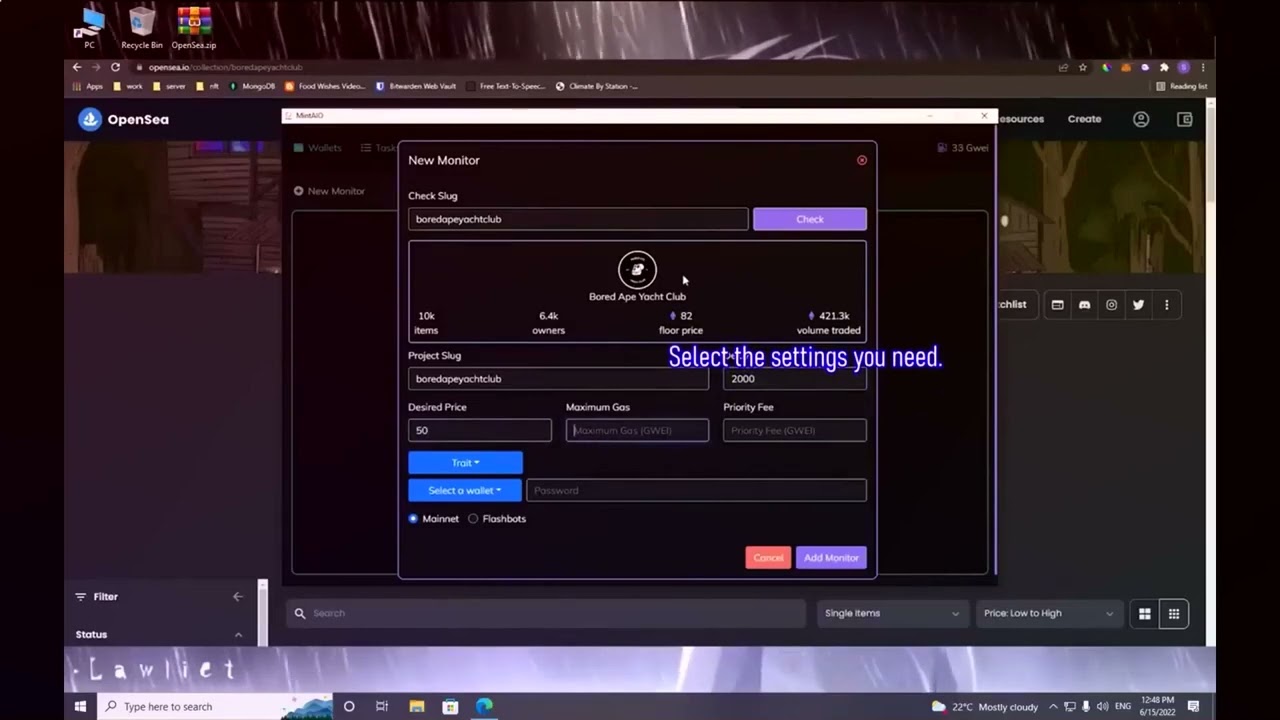Click the Windows taskbar search box
The height and width of the screenshot is (720, 1280).
(214, 707)
